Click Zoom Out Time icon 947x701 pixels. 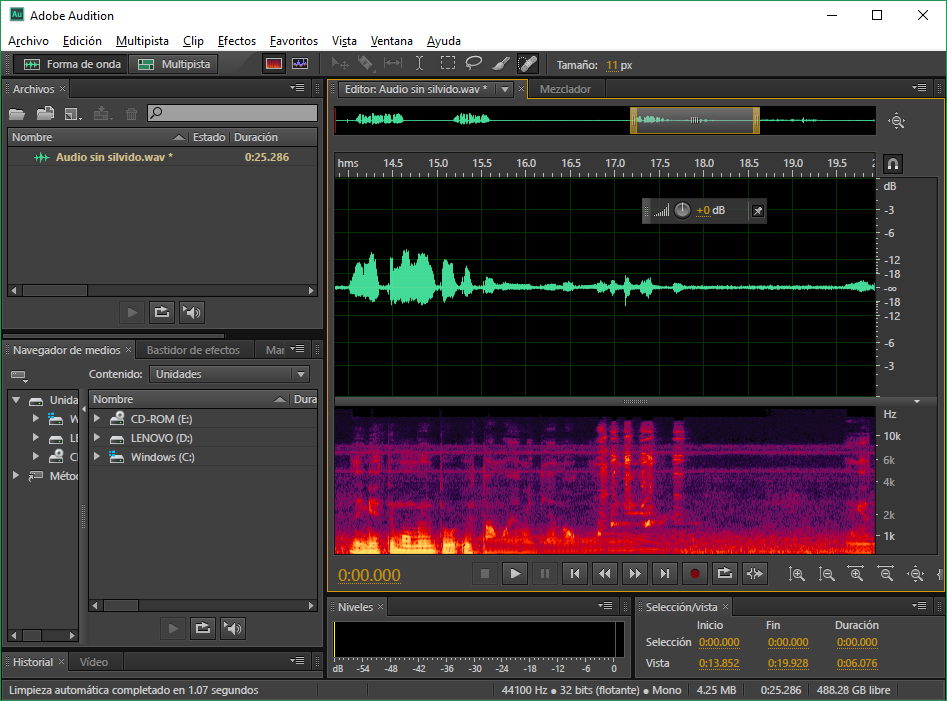click(x=886, y=574)
